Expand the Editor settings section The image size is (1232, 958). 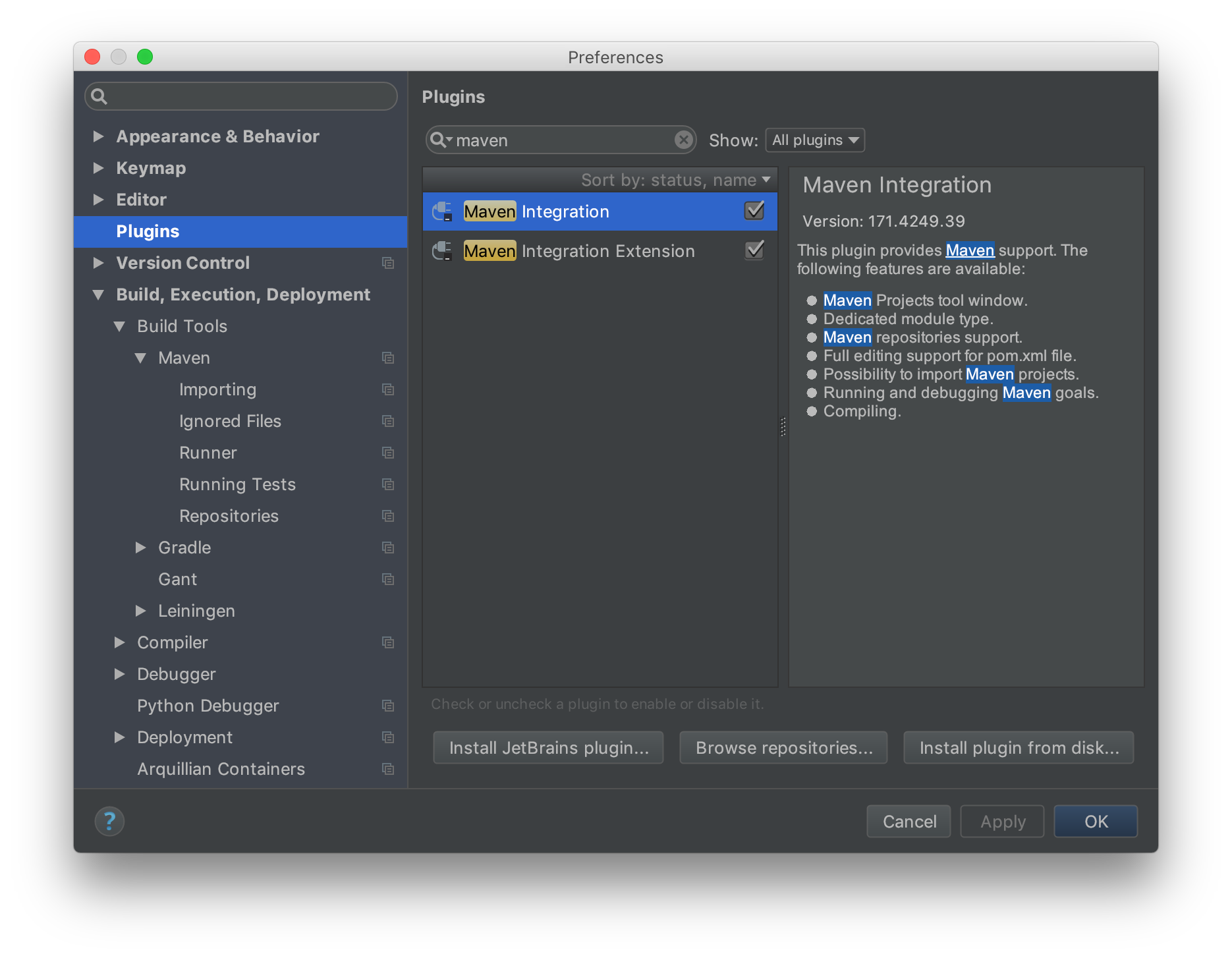[x=99, y=200]
